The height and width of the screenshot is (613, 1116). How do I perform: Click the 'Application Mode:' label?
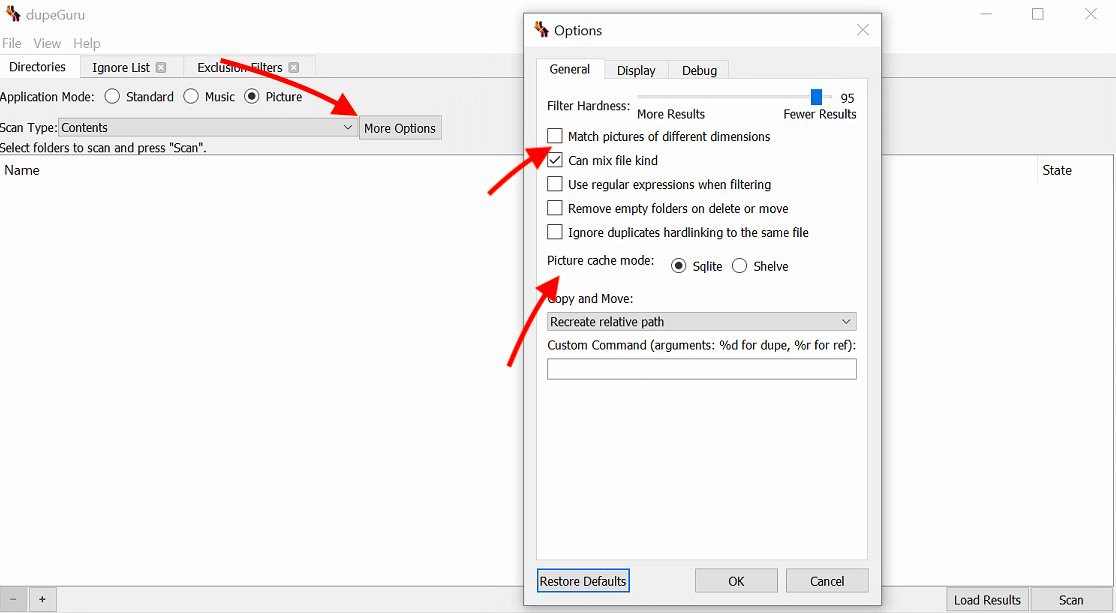tap(47, 97)
